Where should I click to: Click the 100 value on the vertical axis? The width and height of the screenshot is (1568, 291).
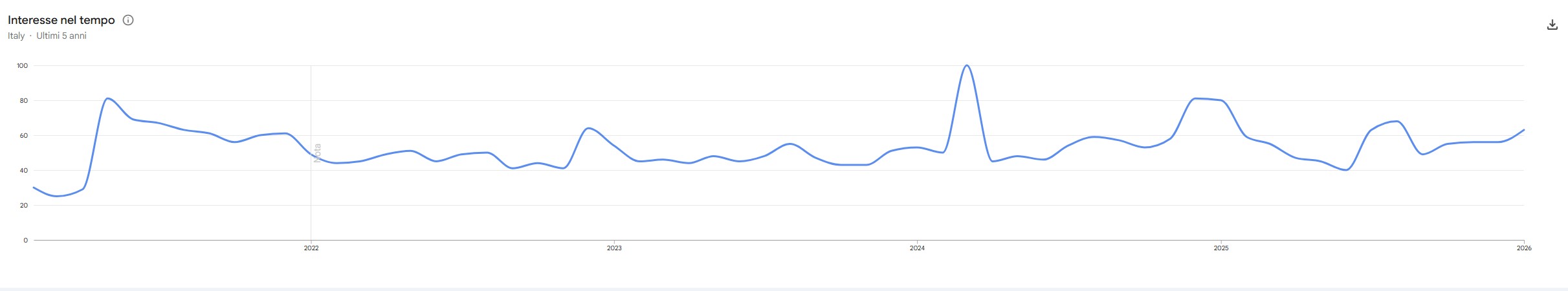point(23,66)
